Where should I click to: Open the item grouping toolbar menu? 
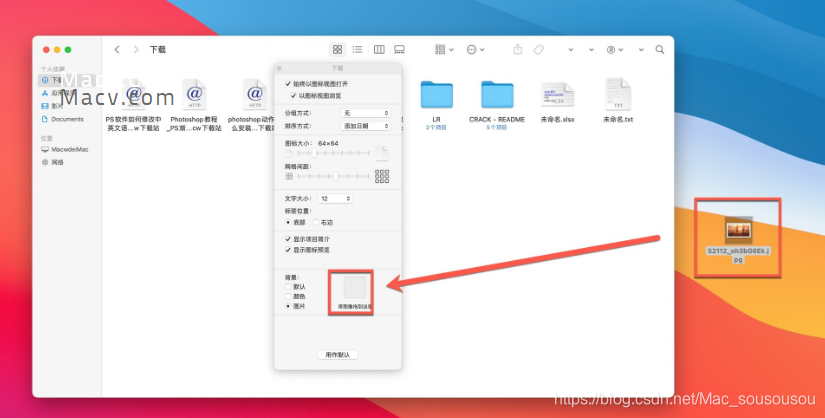444,49
